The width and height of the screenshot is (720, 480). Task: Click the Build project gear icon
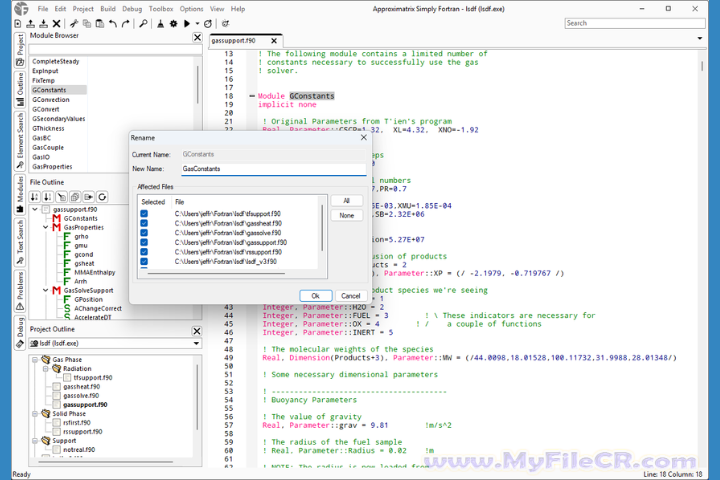tap(173, 23)
